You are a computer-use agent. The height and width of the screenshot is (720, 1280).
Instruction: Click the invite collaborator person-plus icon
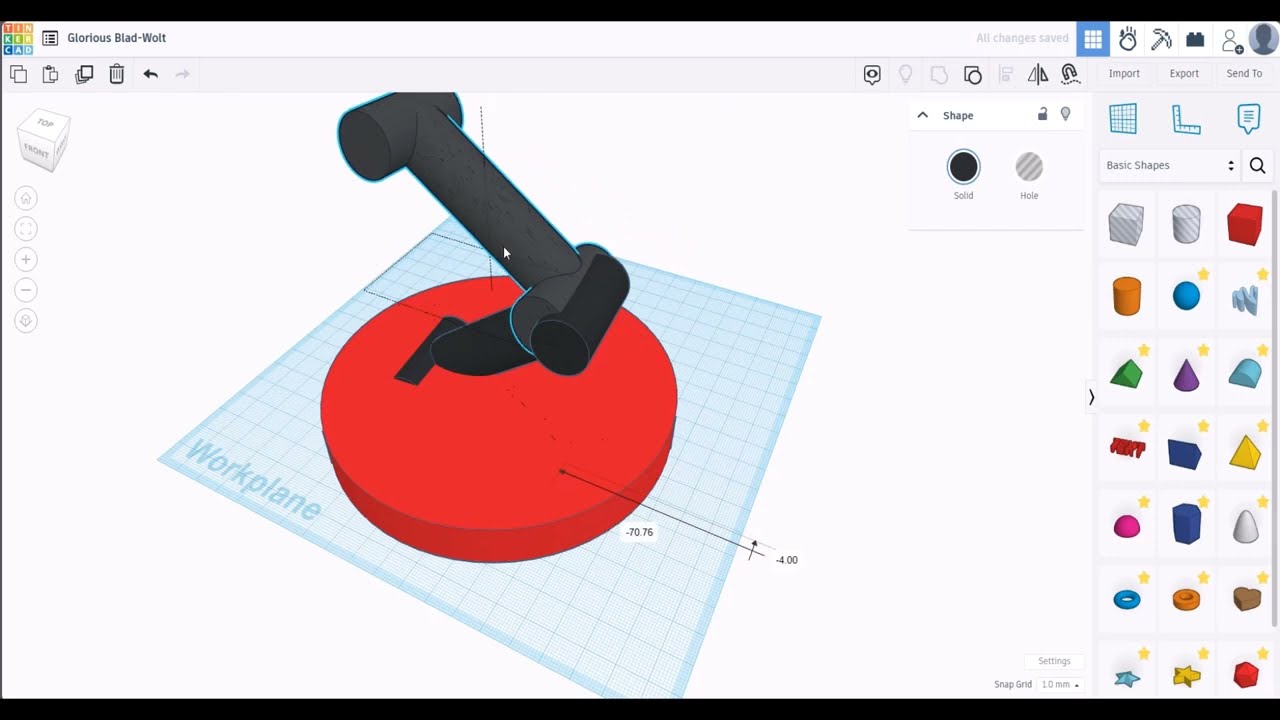[x=1232, y=40]
